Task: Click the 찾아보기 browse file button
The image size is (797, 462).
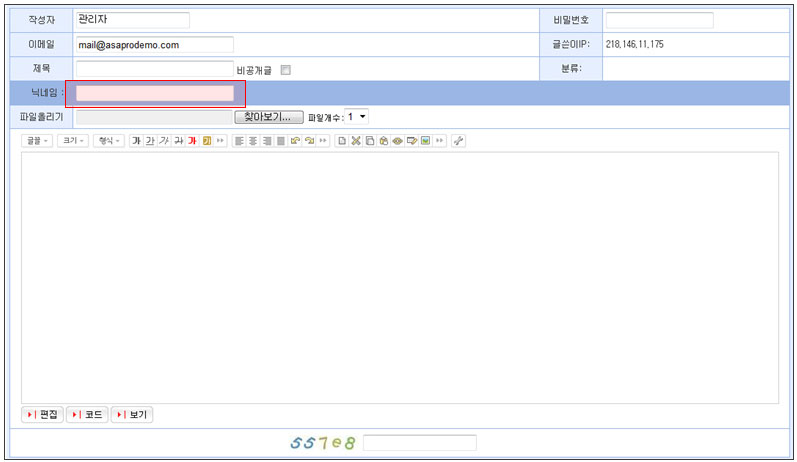Action: (x=269, y=117)
